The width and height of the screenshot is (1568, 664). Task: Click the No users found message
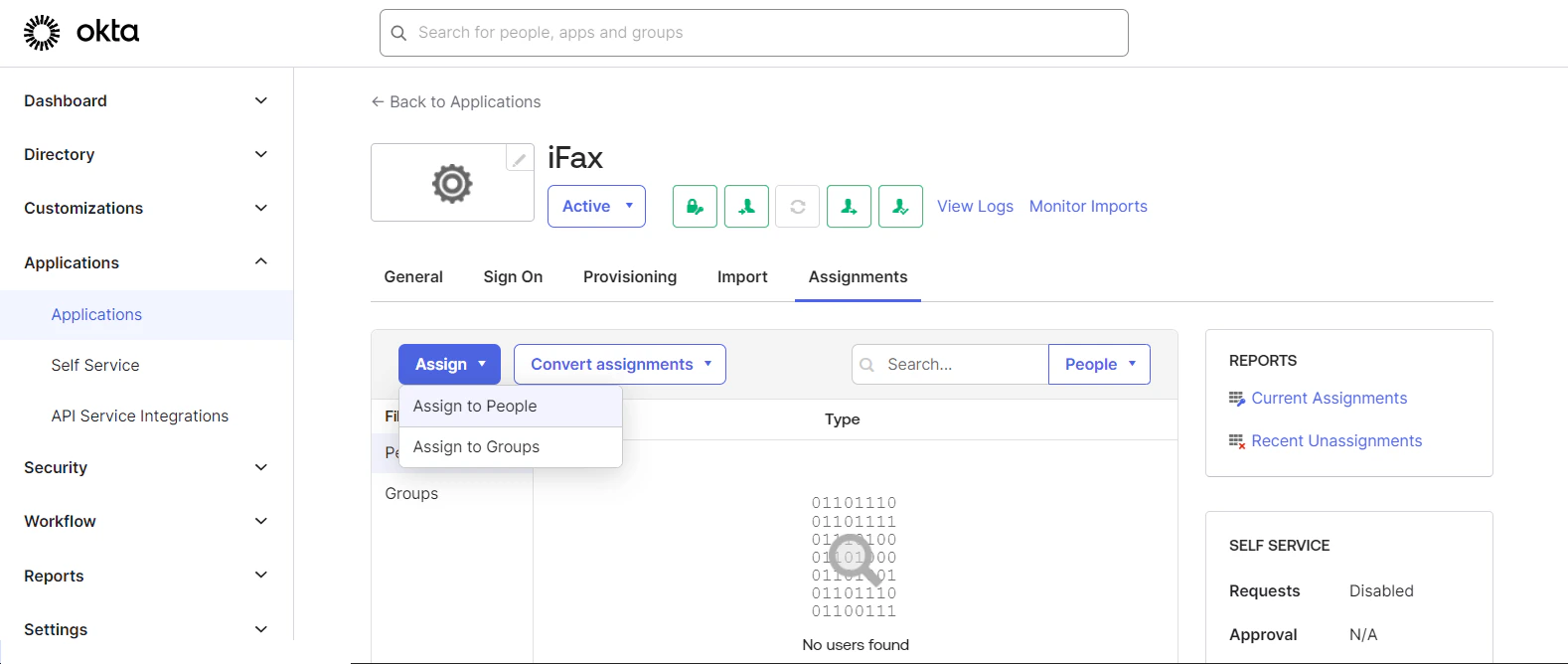[x=856, y=645]
